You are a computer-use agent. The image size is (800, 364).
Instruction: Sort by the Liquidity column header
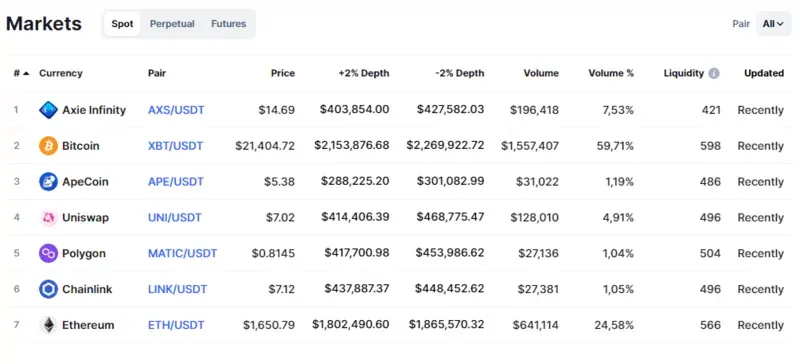(684, 74)
